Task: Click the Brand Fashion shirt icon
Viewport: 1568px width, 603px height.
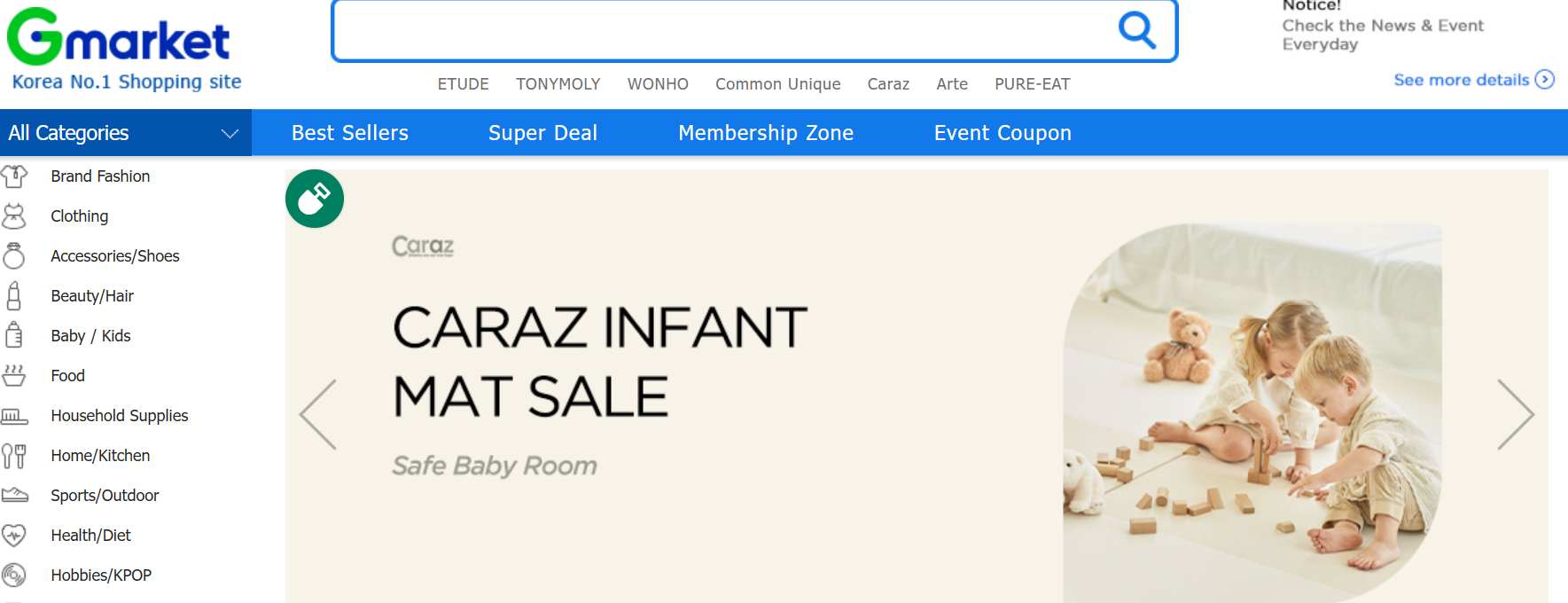Action: click(x=14, y=176)
